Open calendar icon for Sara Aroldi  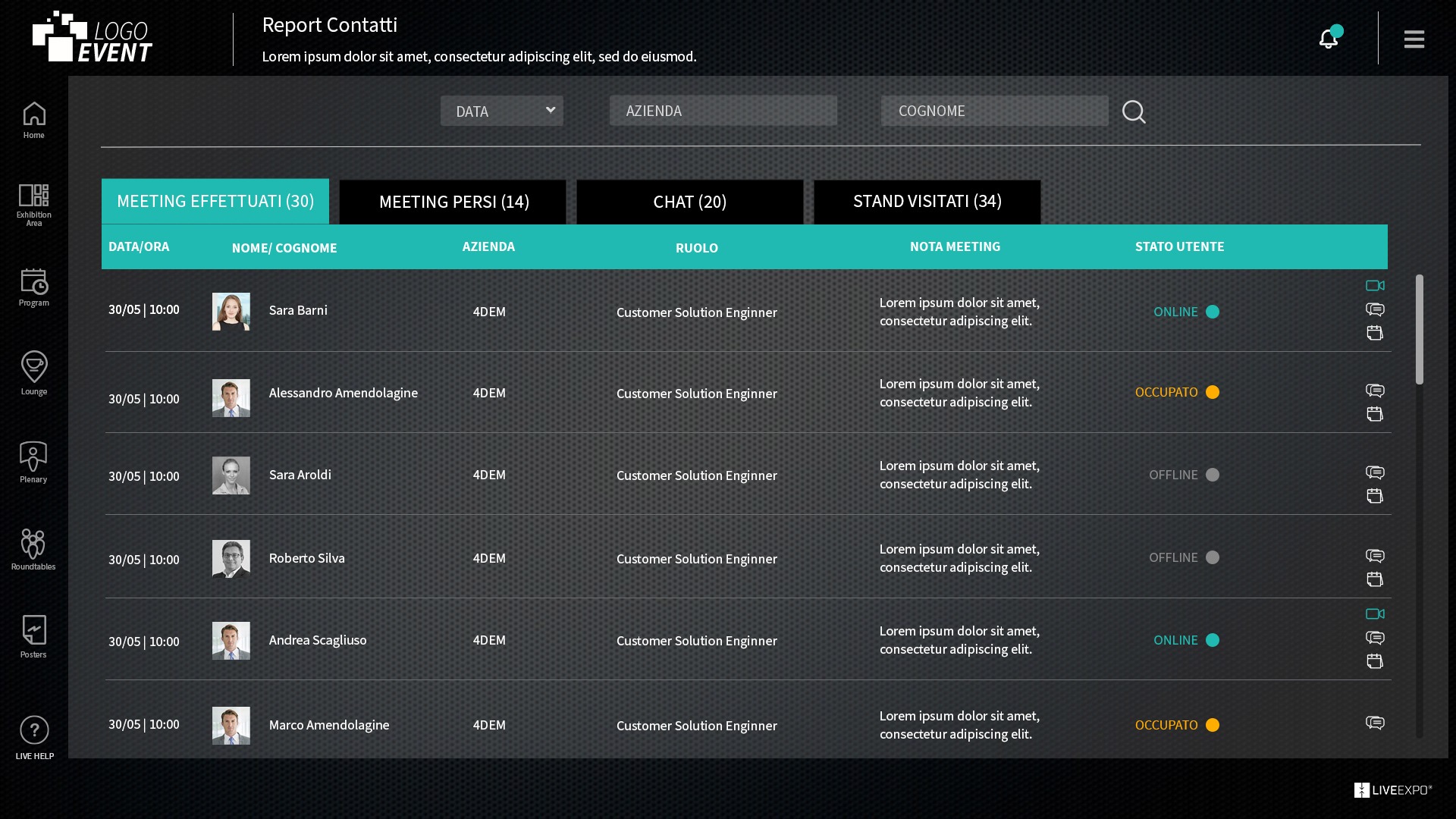[x=1375, y=495]
